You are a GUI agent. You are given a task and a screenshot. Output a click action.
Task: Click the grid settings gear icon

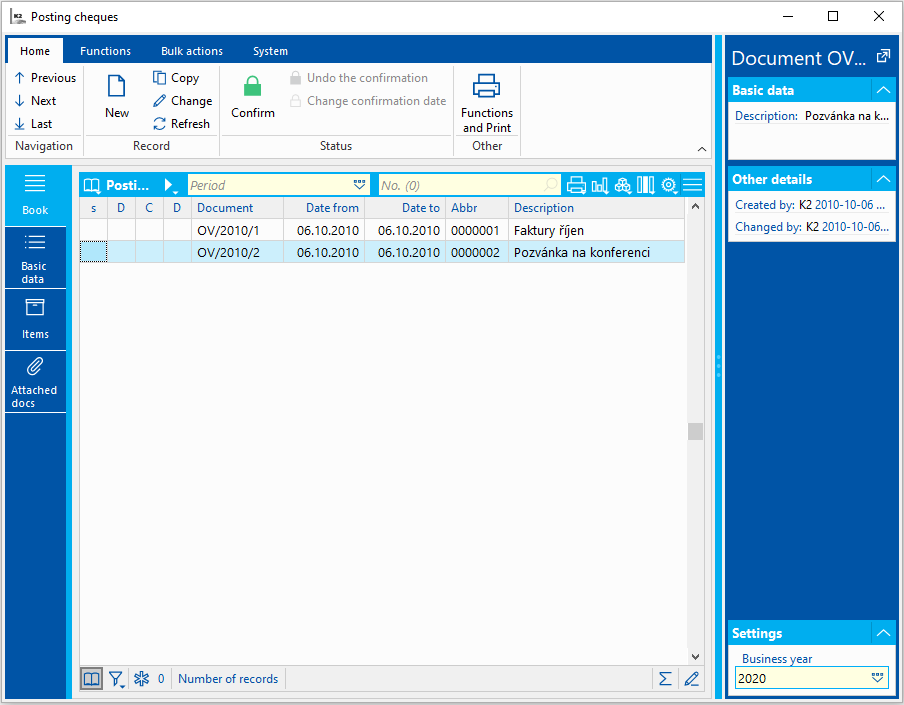[669, 185]
